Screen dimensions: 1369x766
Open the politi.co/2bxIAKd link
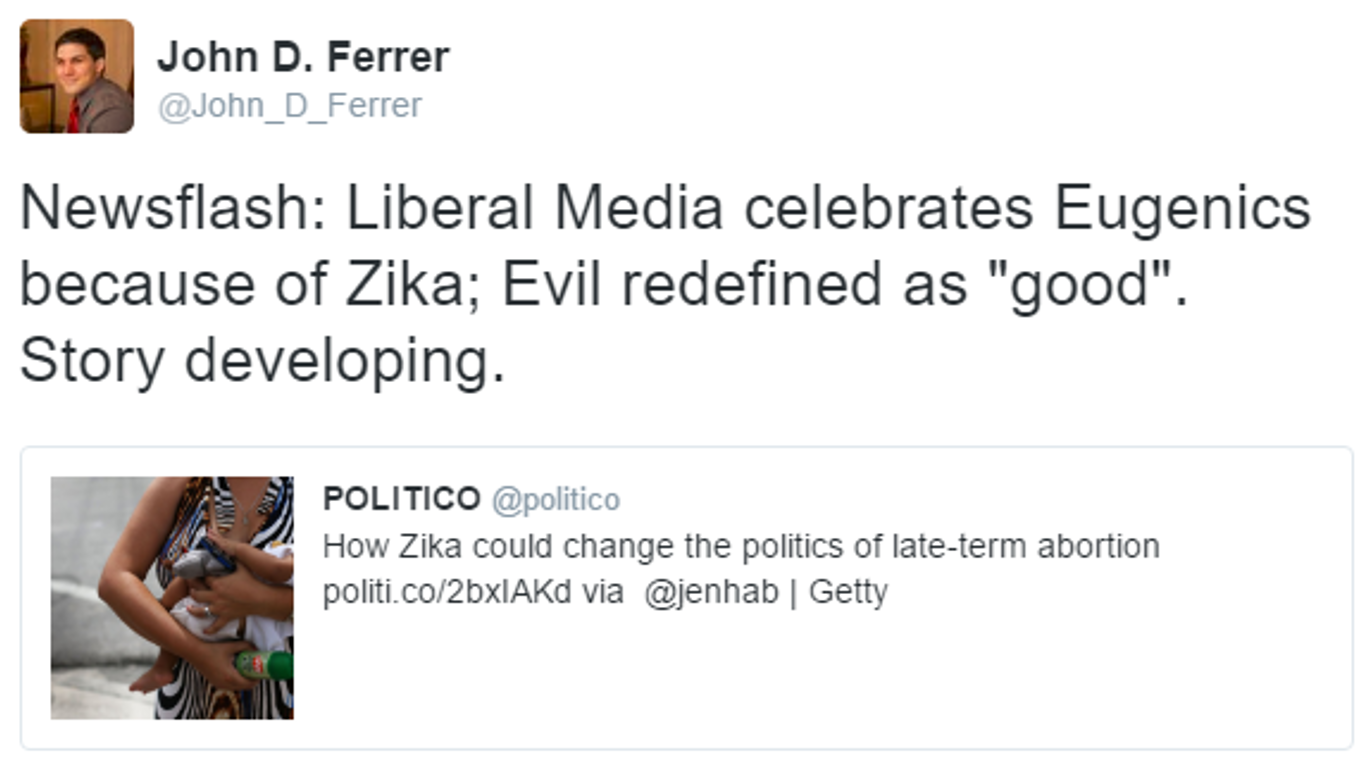pyautogui.click(x=446, y=592)
